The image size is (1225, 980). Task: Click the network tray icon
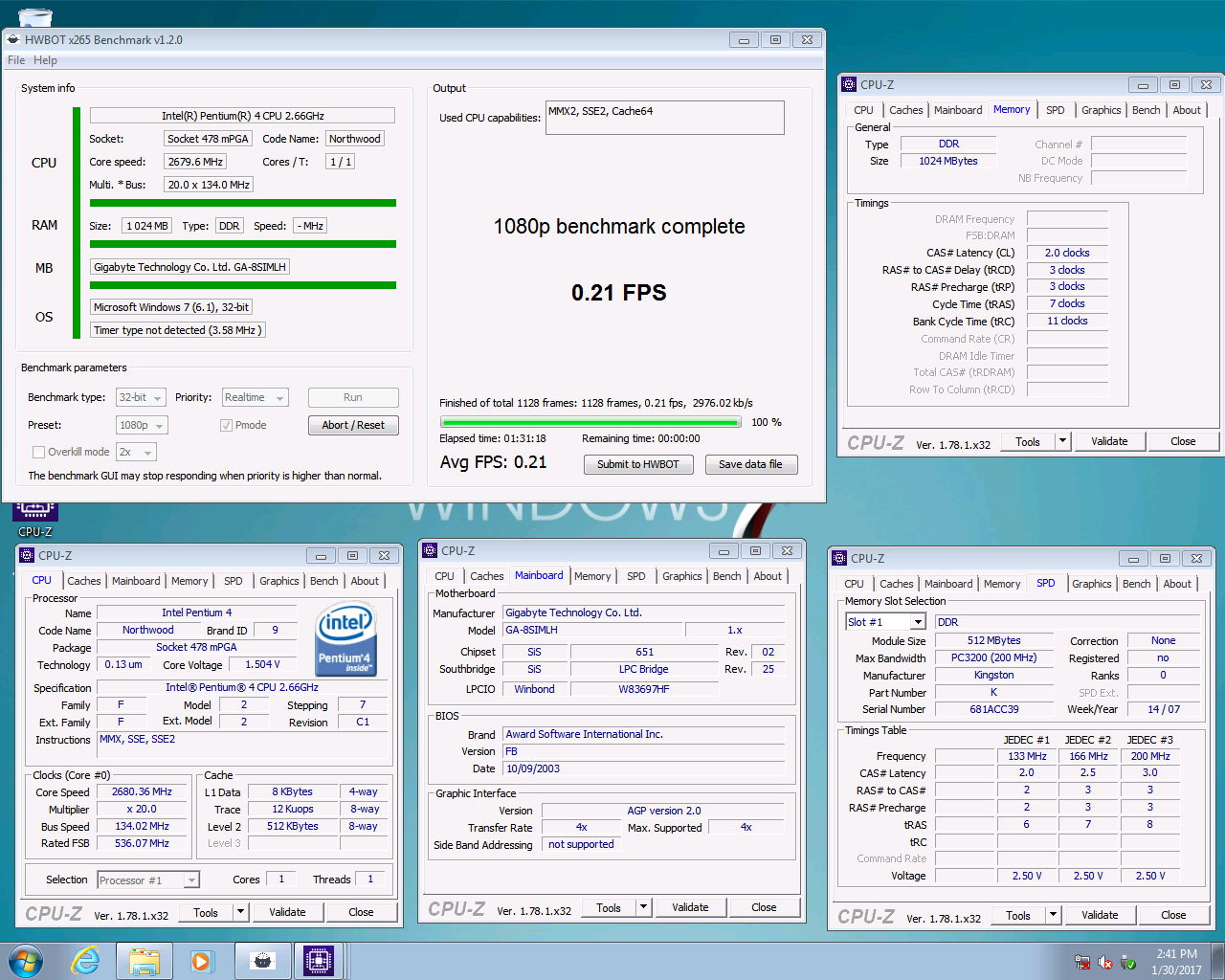click(x=1082, y=963)
